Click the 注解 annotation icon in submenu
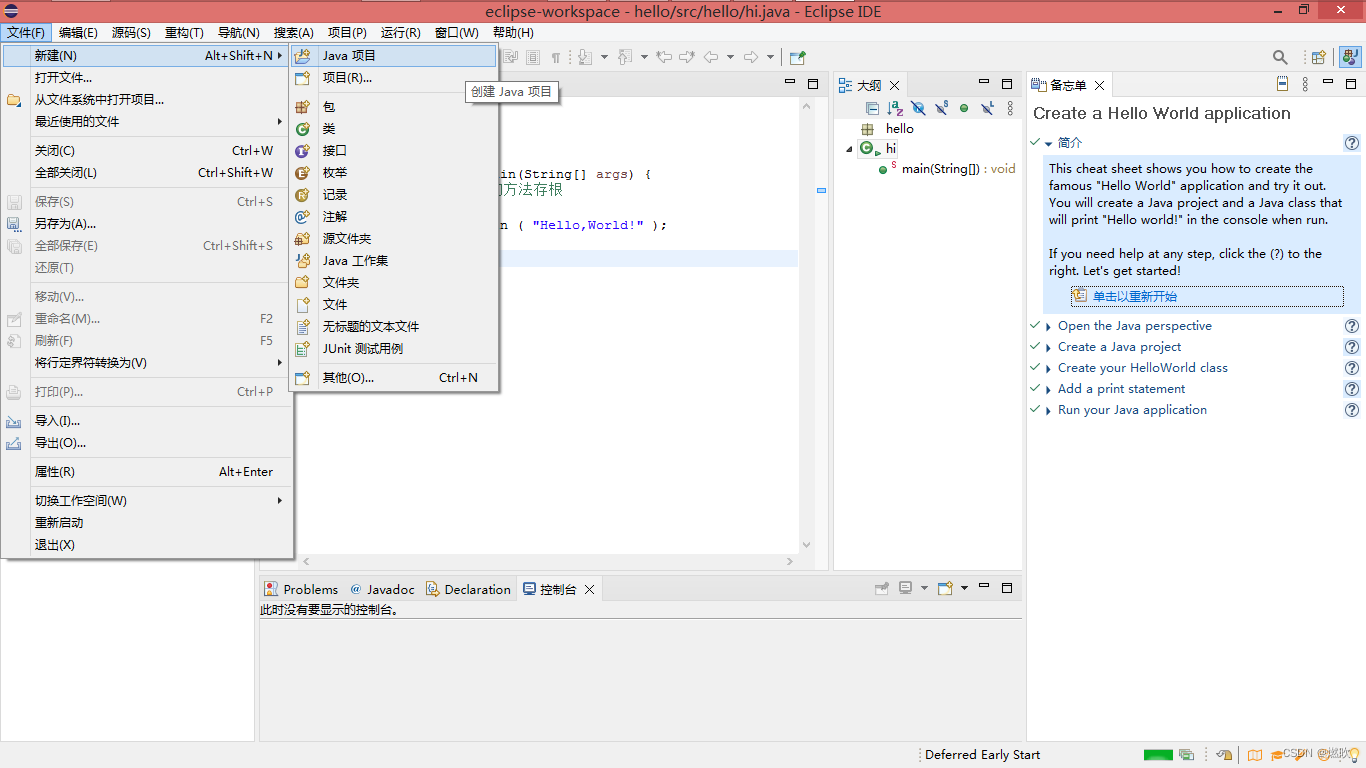The height and width of the screenshot is (768, 1366). (x=302, y=217)
